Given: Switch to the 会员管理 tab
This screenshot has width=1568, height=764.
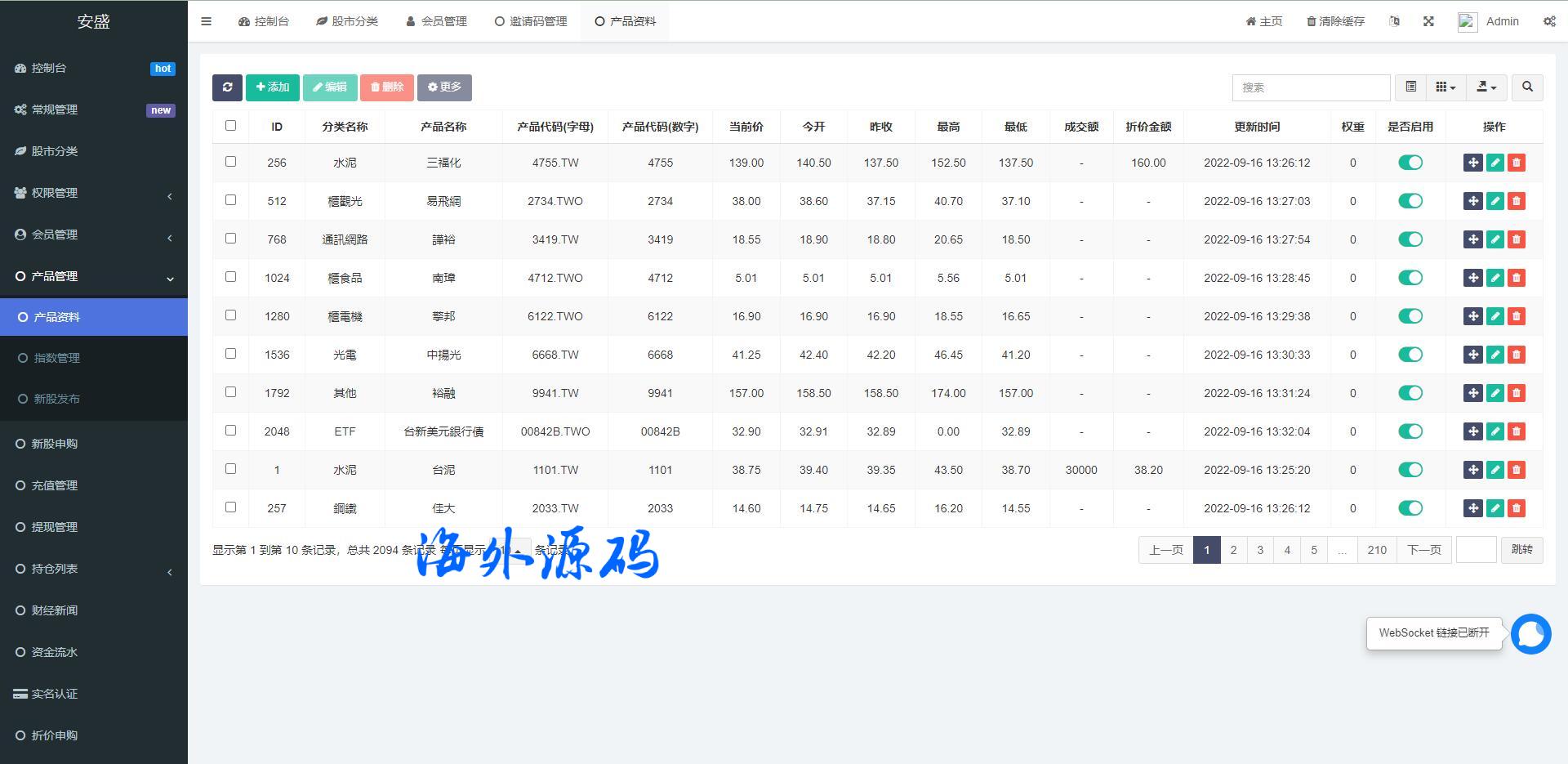Looking at the screenshot, I should pos(437,21).
